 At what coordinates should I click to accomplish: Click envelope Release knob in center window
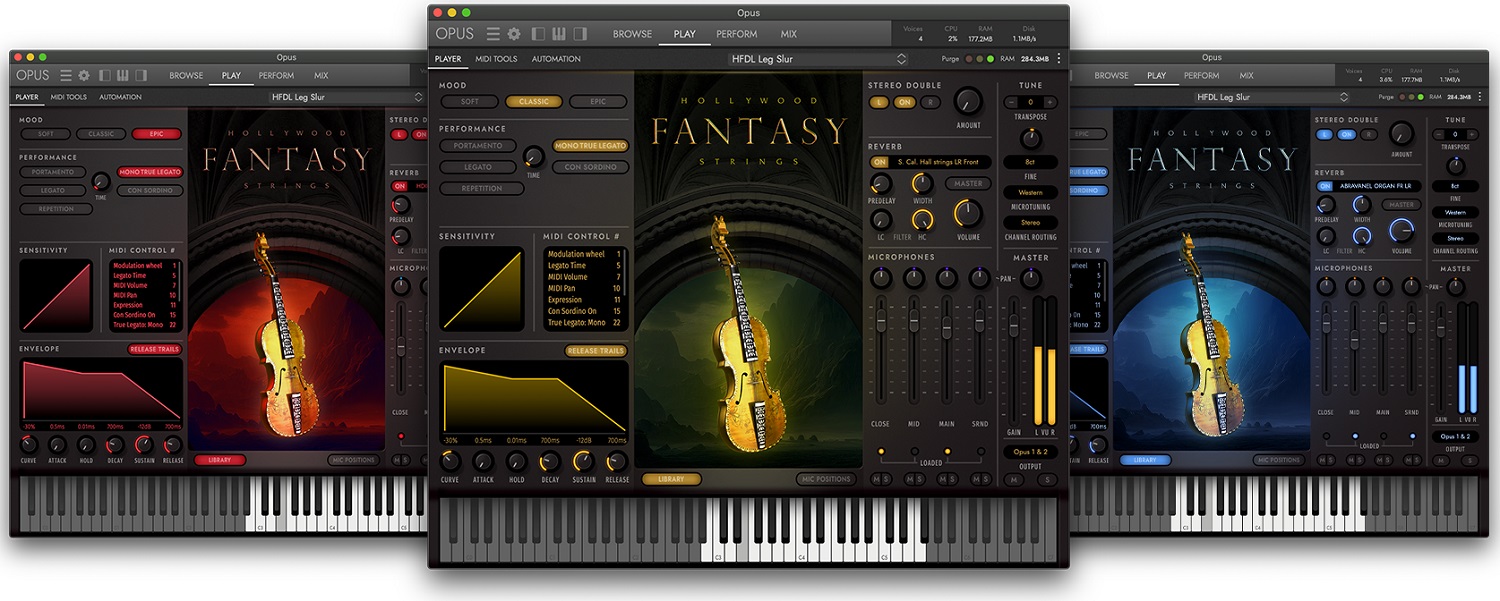point(617,461)
